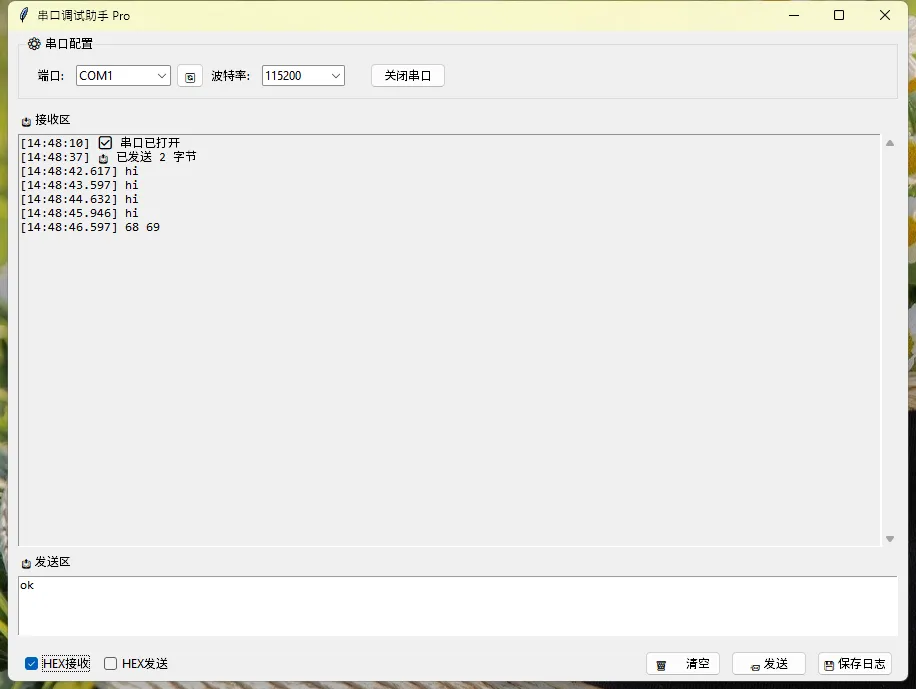Minimize the 串口调试助手 Pro window
916x689 pixels.
coord(793,15)
